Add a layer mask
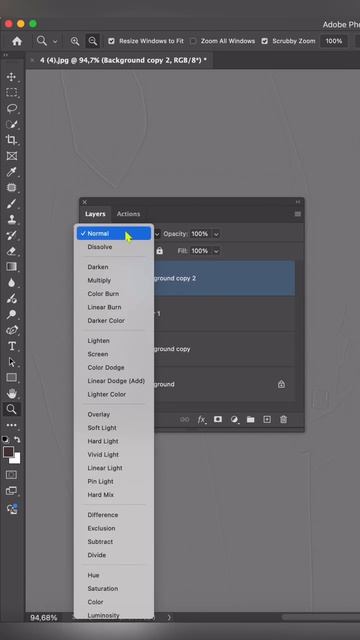This screenshot has width=360, height=640. (218, 419)
